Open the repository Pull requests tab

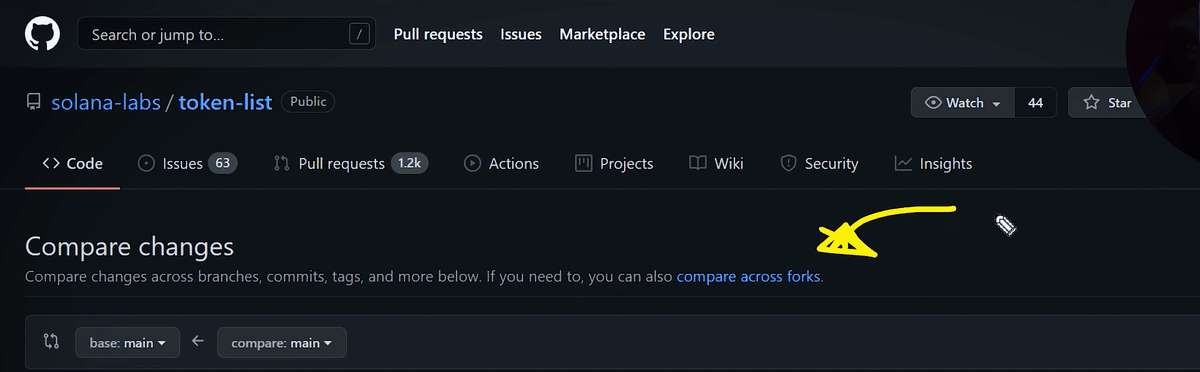coord(351,163)
